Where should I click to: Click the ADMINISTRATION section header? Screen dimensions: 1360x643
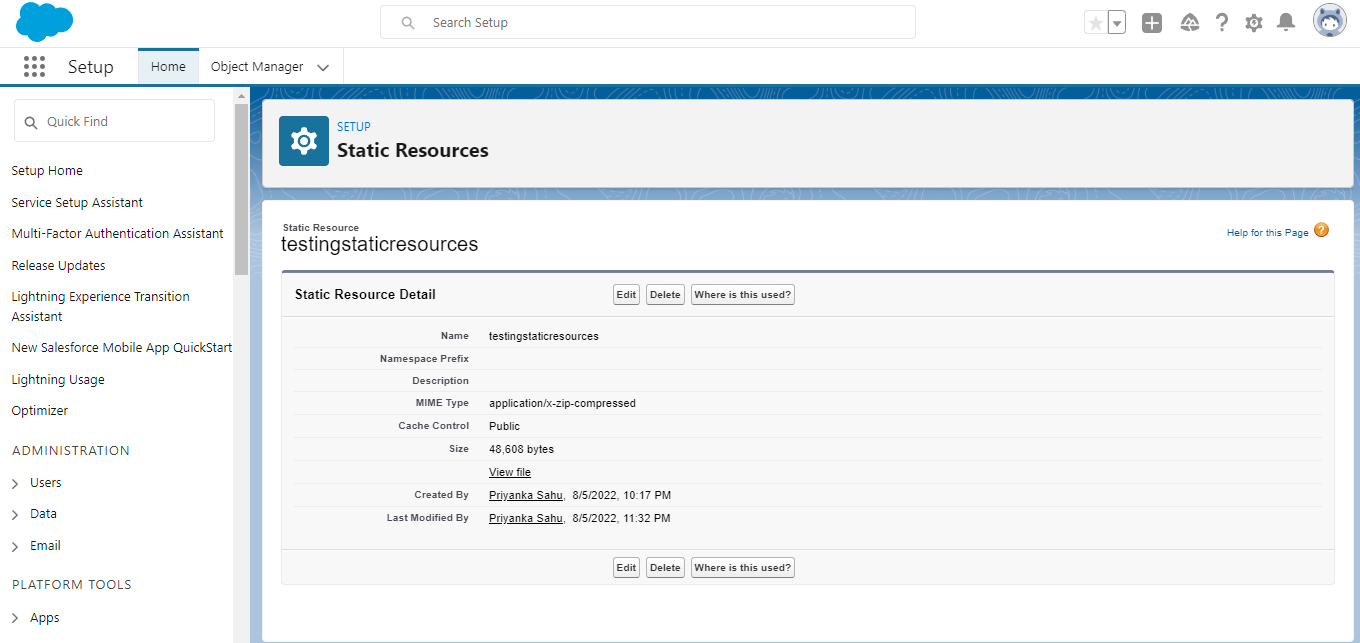click(71, 451)
